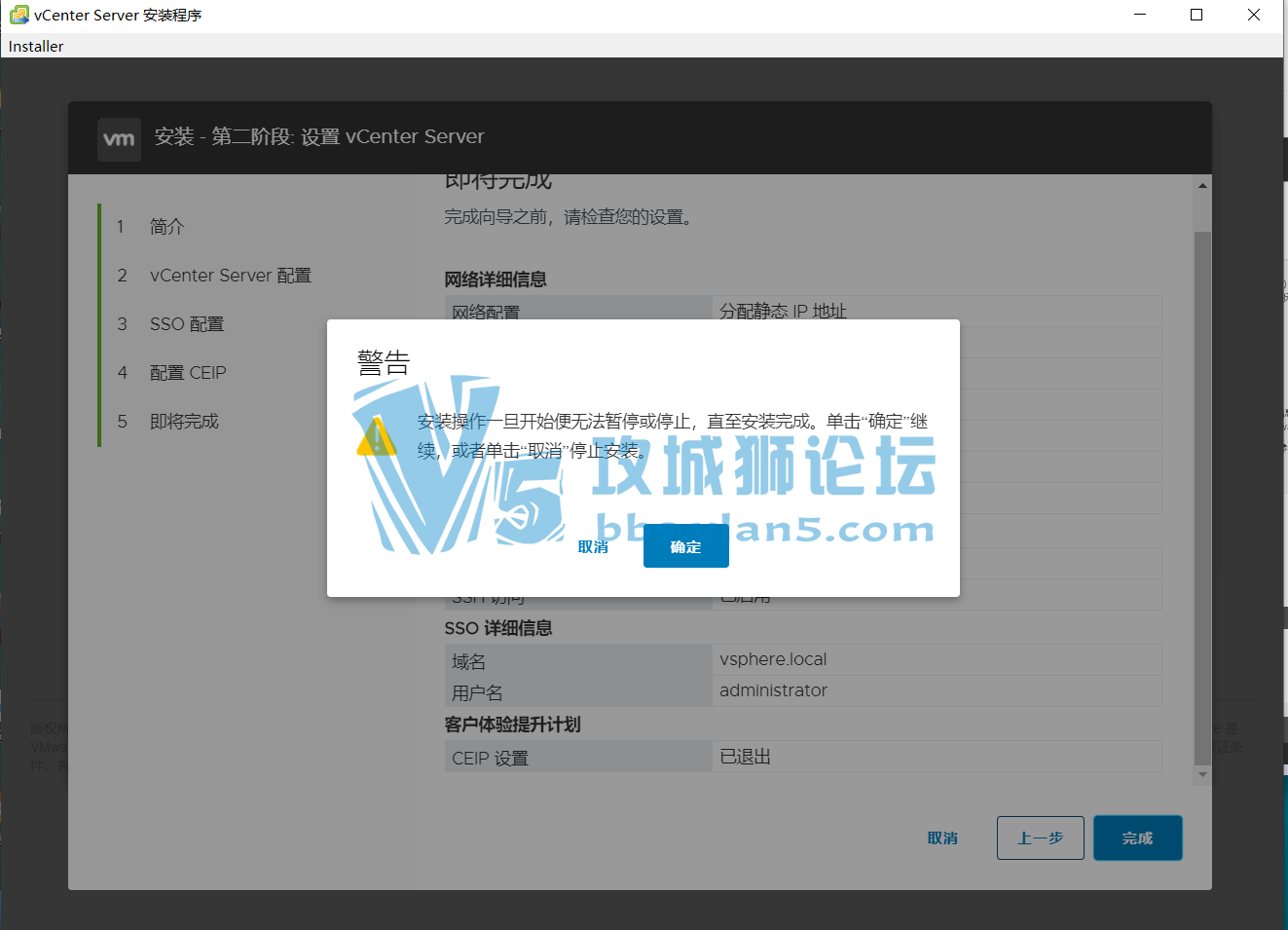Click the vm logo icon in the header

pyautogui.click(x=118, y=138)
